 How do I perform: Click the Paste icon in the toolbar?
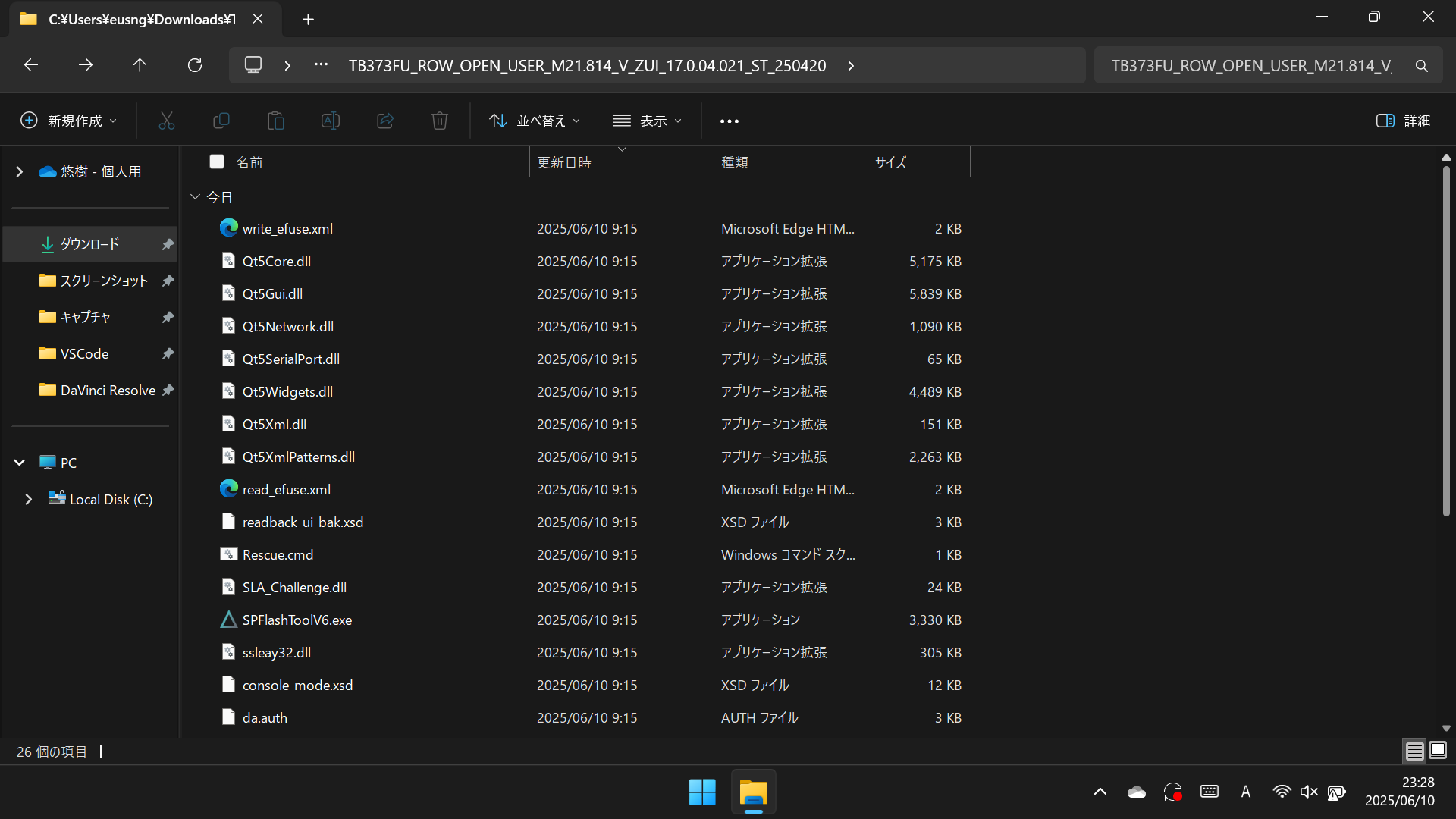tap(276, 121)
